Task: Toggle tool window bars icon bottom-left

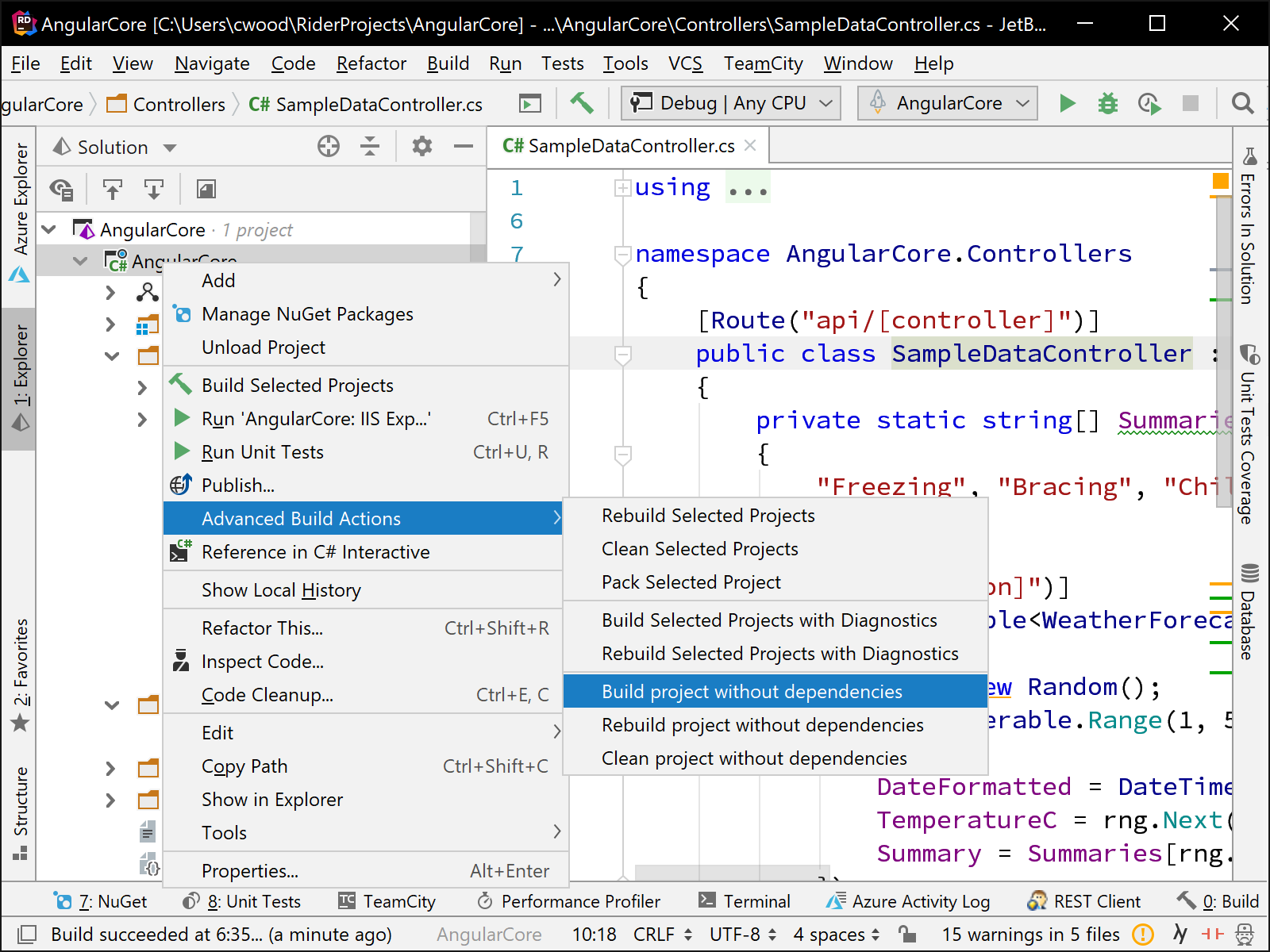Action: pos(26,935)
